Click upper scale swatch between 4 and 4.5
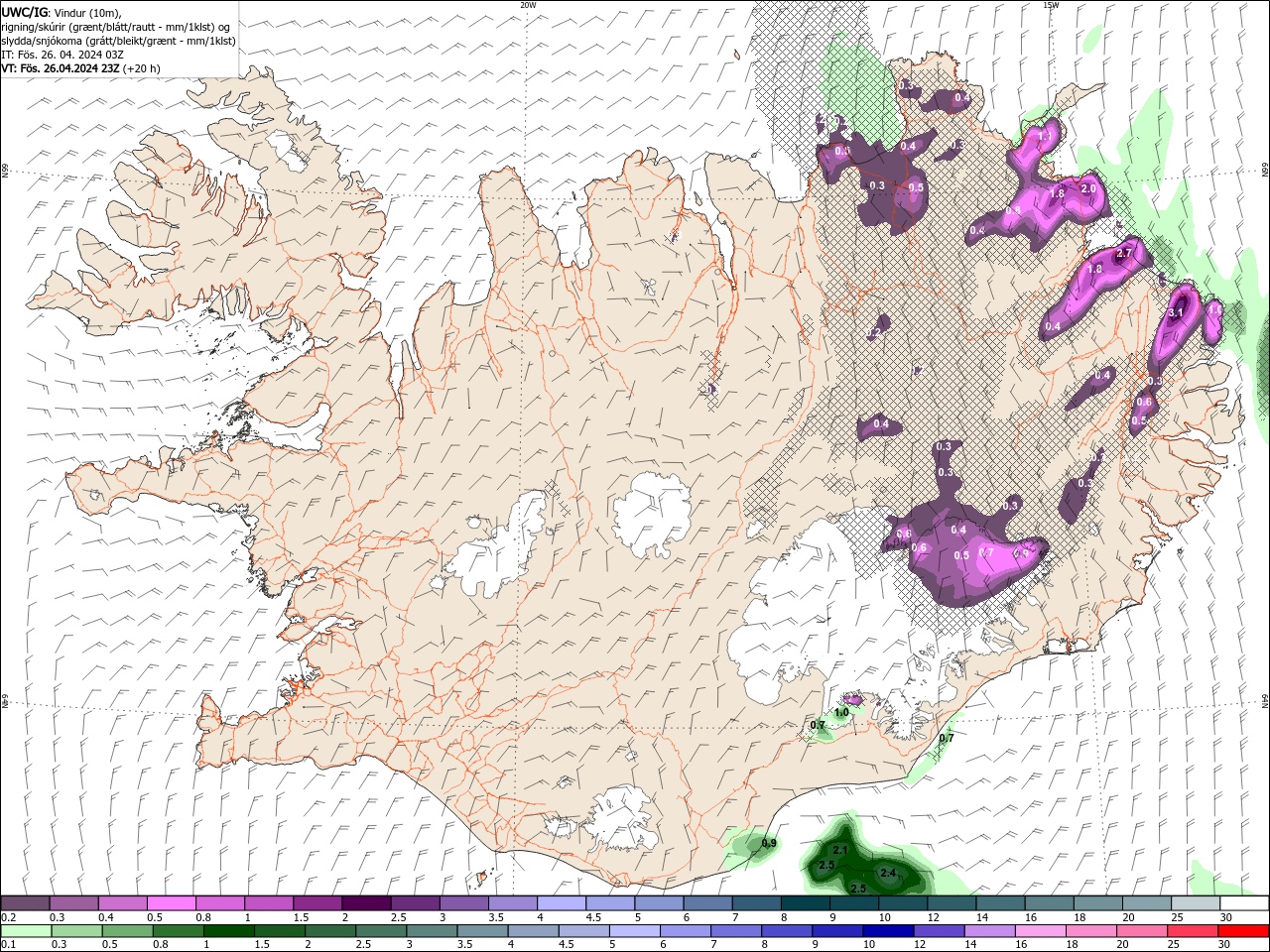Screen dimensions: 1270x952 [562, 903]
